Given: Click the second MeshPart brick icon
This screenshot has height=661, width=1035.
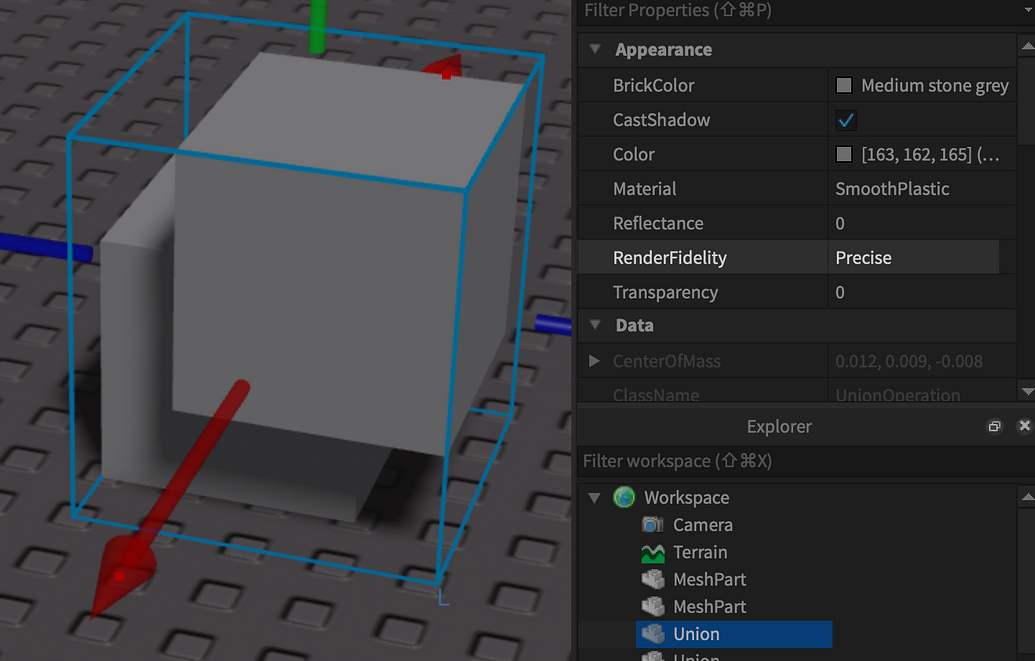Looking at the screenshot, I should pos(651,606).
